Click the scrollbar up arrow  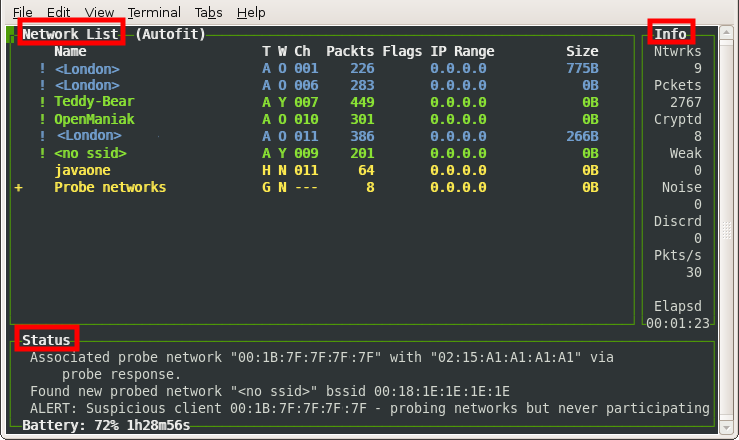[726, 33]
